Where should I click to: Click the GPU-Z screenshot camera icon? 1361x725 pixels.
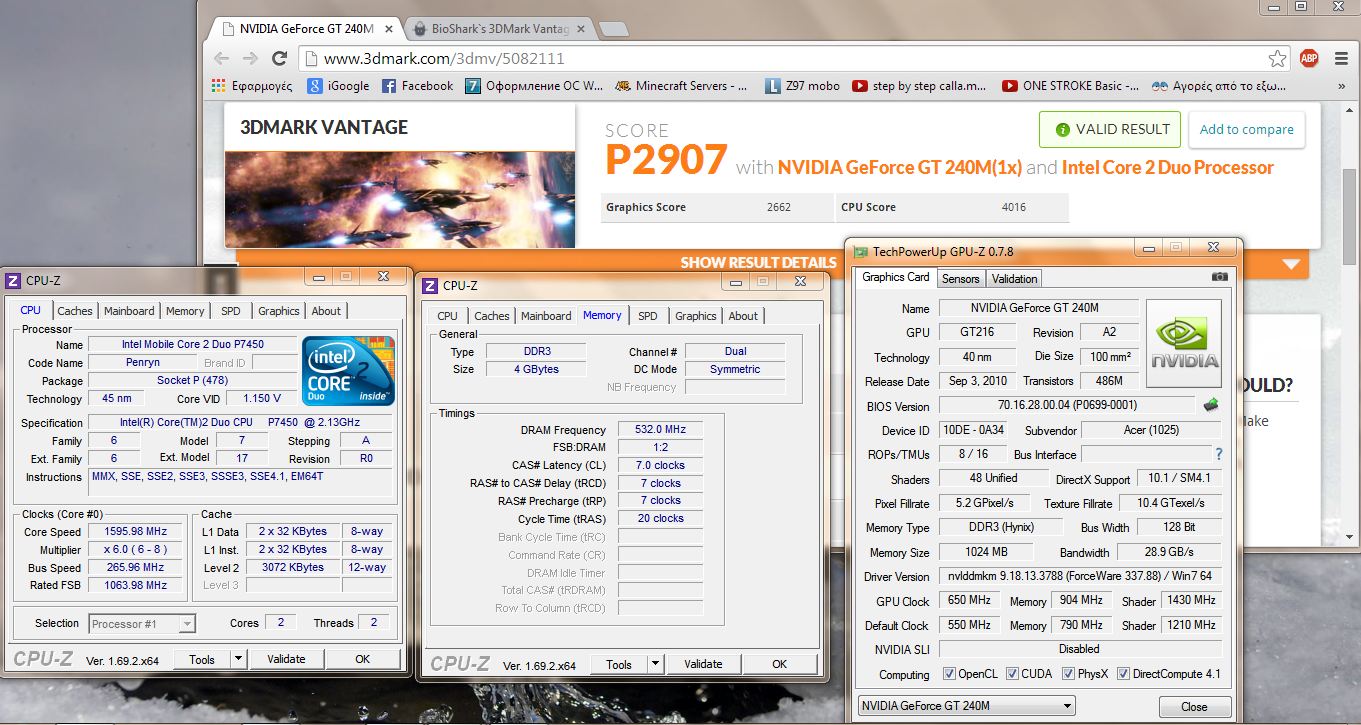1219,277
